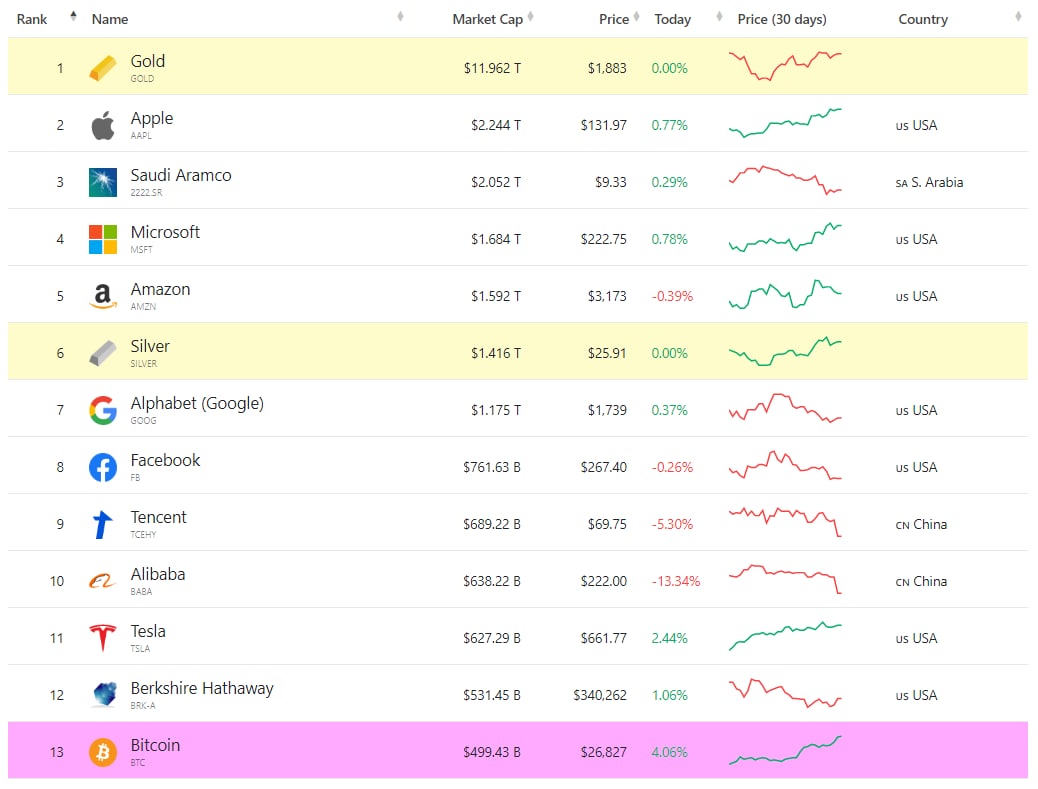Click Tesla's 30-day price chart

click(x=785, y=636)
